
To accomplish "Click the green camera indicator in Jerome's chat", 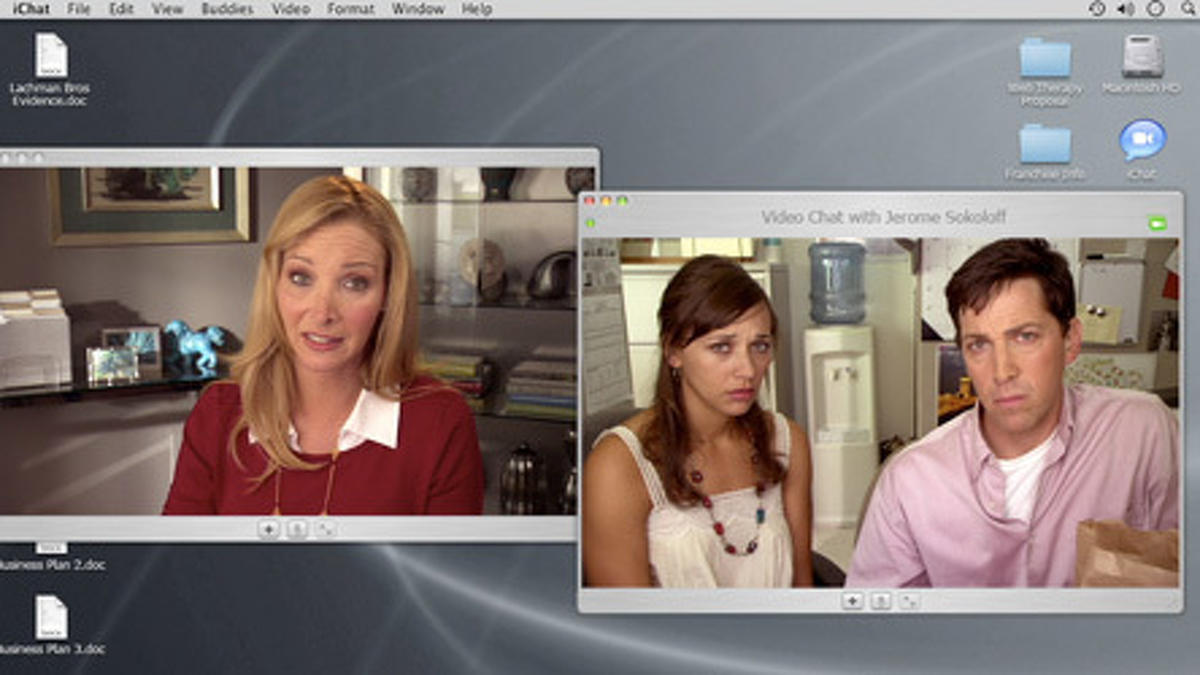I will [x=1157, y=223].
